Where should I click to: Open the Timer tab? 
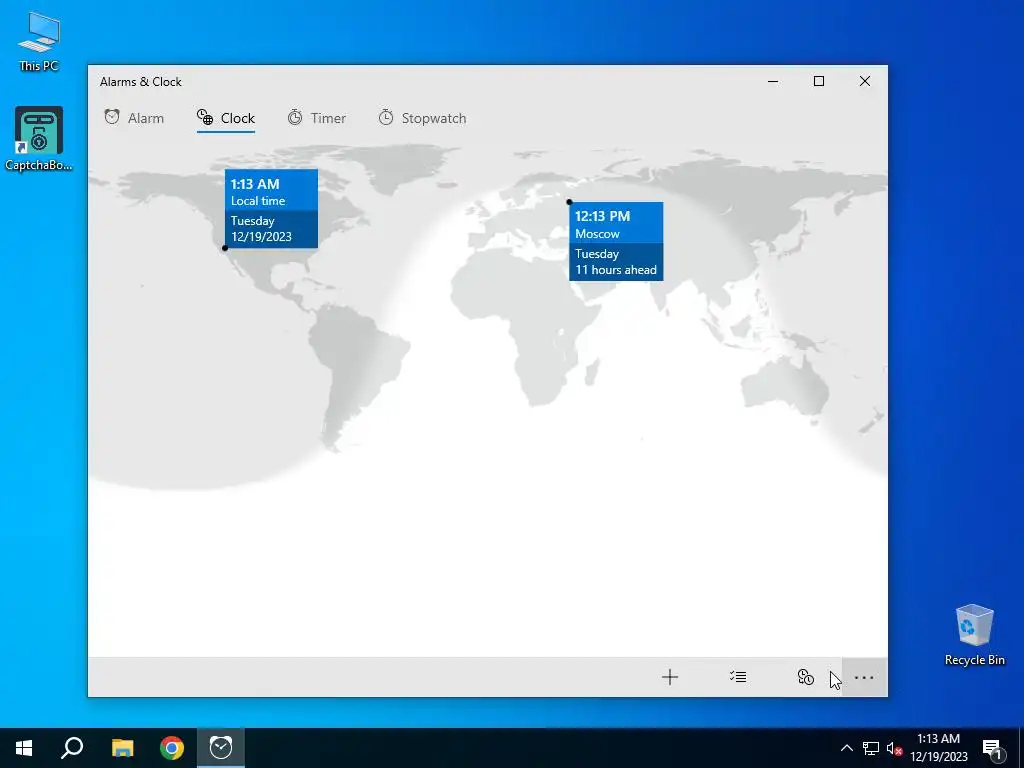coord(317,118)
